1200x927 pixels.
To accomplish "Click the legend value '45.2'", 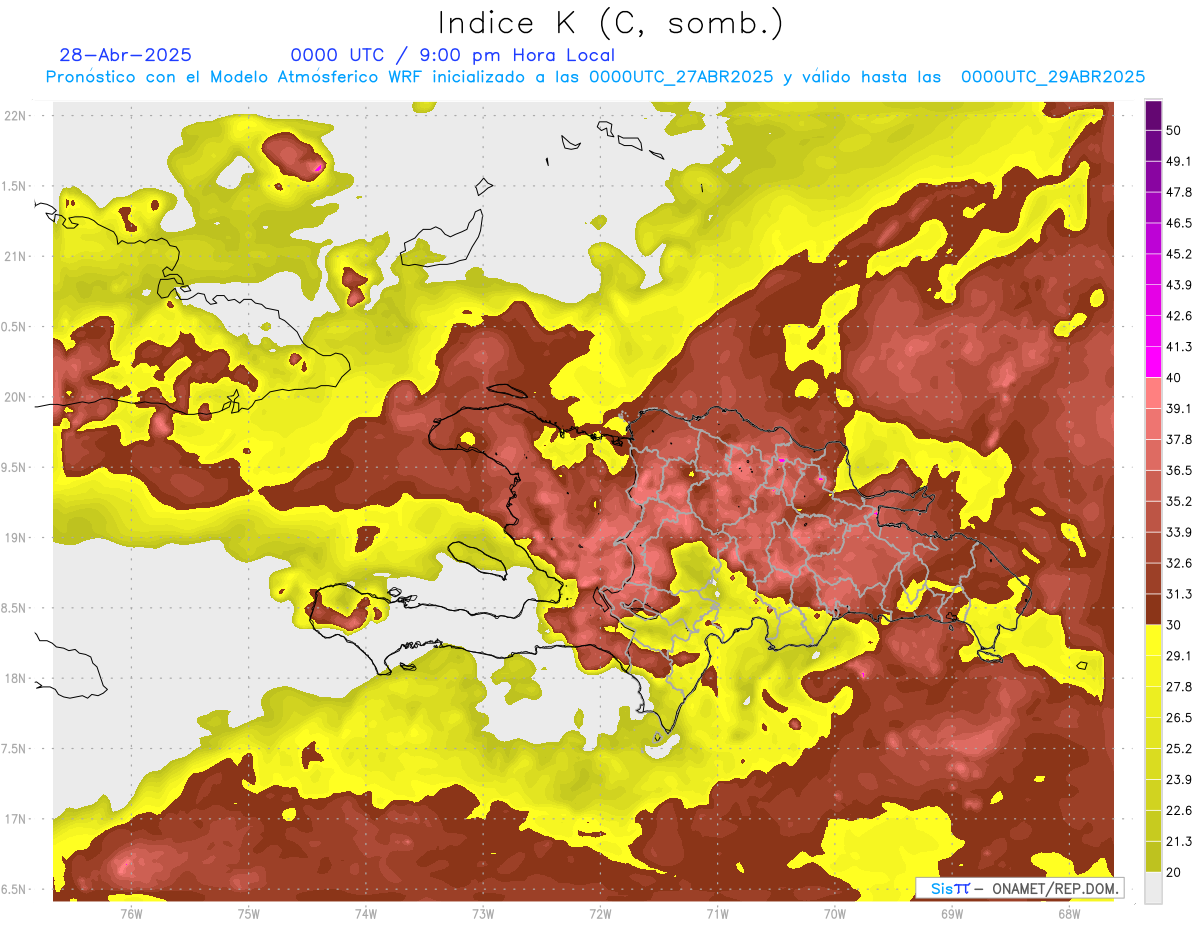I will [1179, 254].
